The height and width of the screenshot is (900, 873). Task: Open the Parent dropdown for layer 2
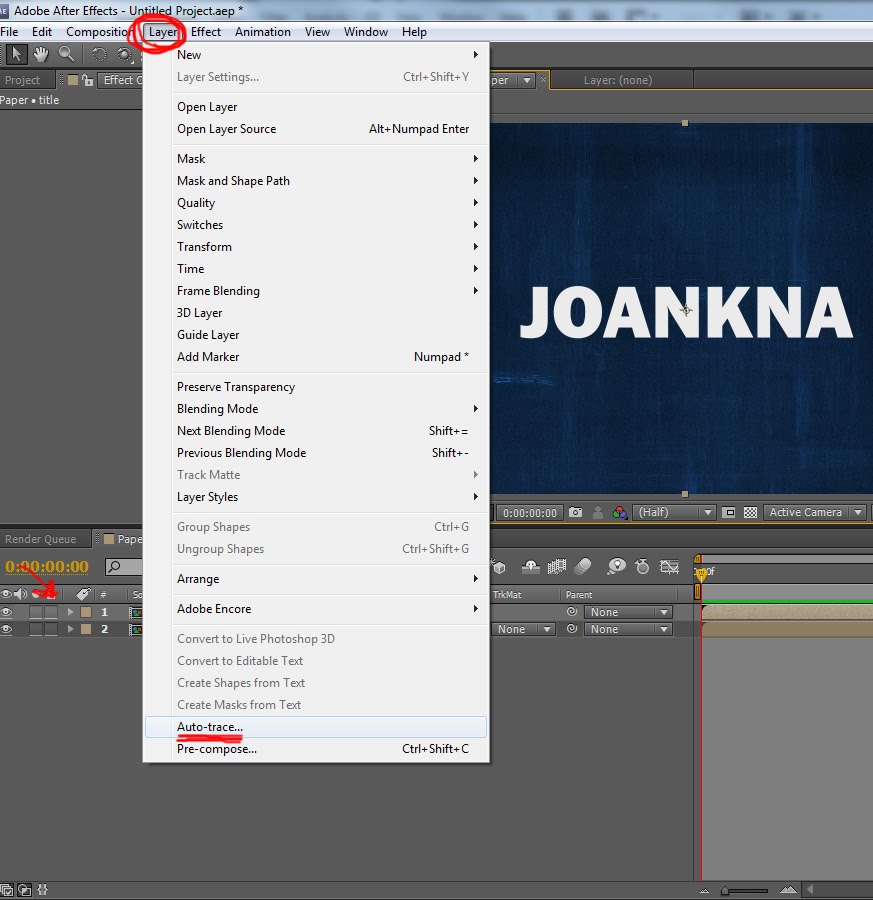coord(628,629)
